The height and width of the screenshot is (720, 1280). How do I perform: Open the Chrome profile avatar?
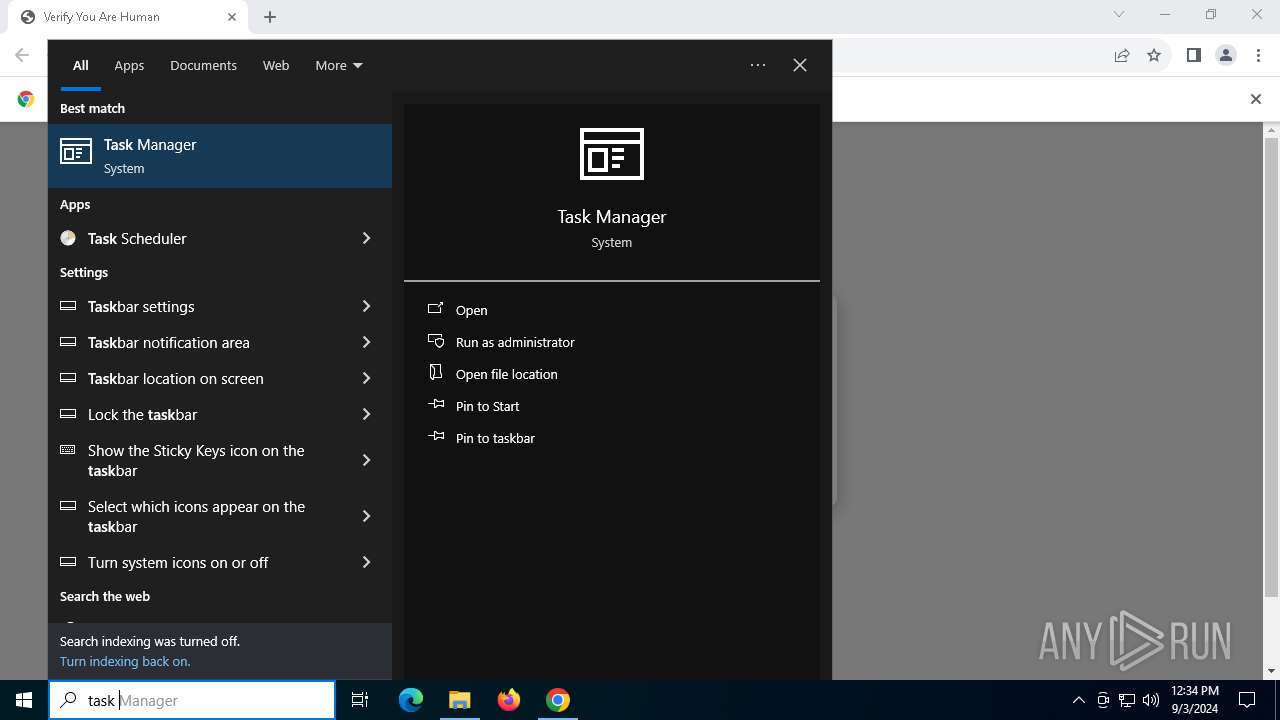[x=1226, y=55]
